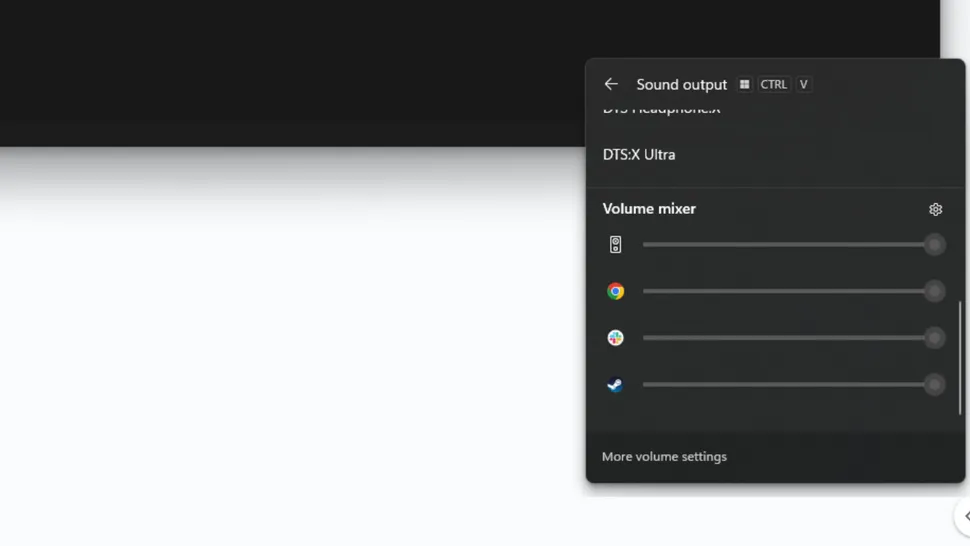
Task: Select DTS:X Ultra spatial sound option
Action: [639, 155]
